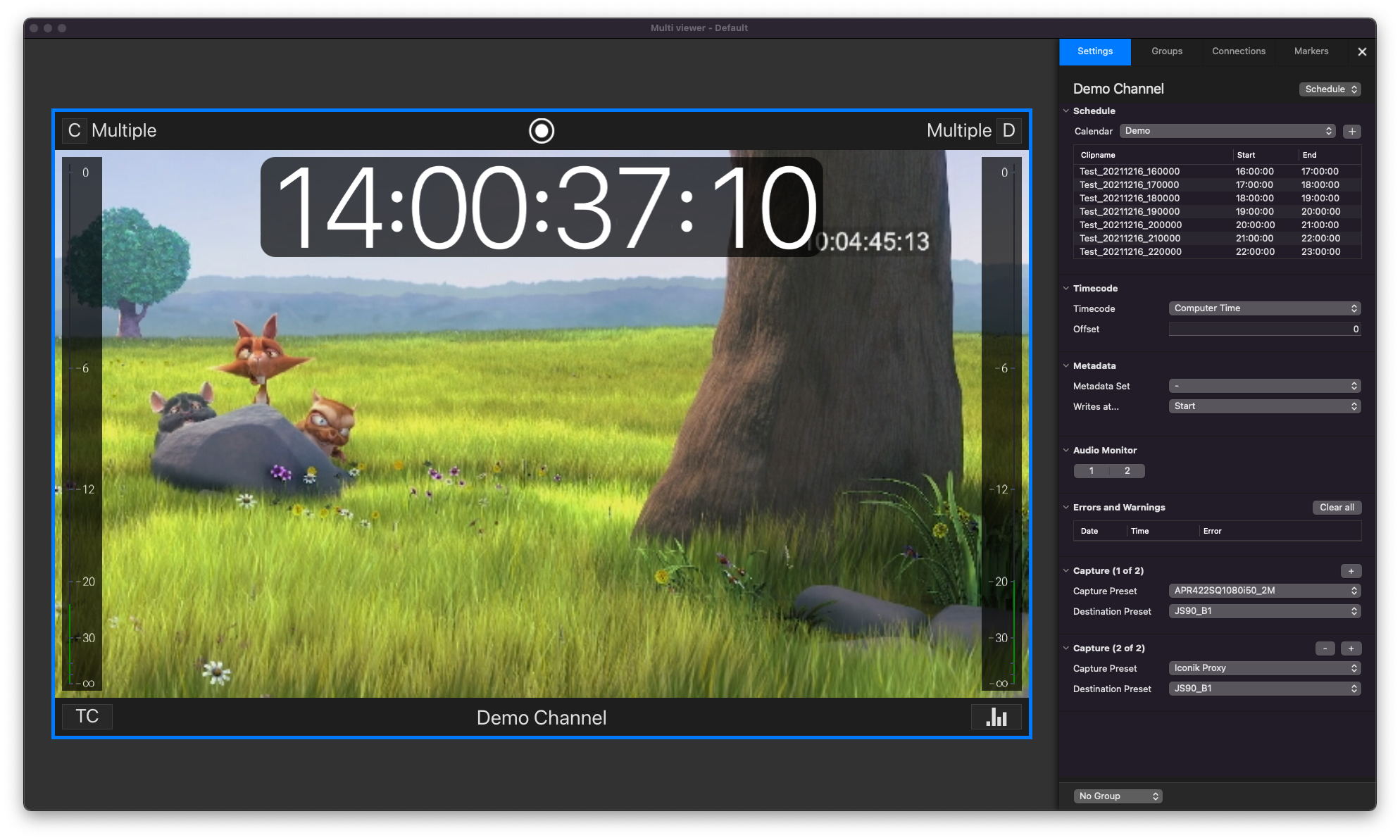The image size is (1400, 840).
Task: Close the settings panel with X
Action: pyautogui.click(x=1362, y=51)
